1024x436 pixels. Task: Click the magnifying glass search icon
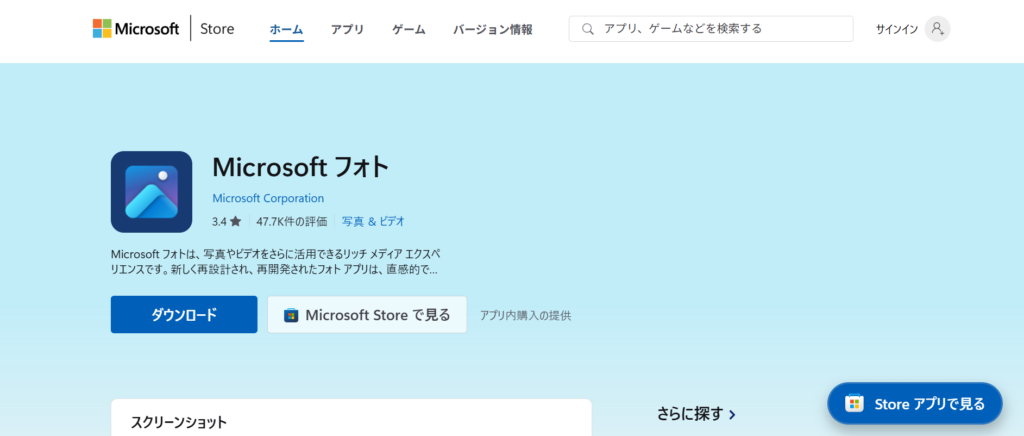pos(587,29)
